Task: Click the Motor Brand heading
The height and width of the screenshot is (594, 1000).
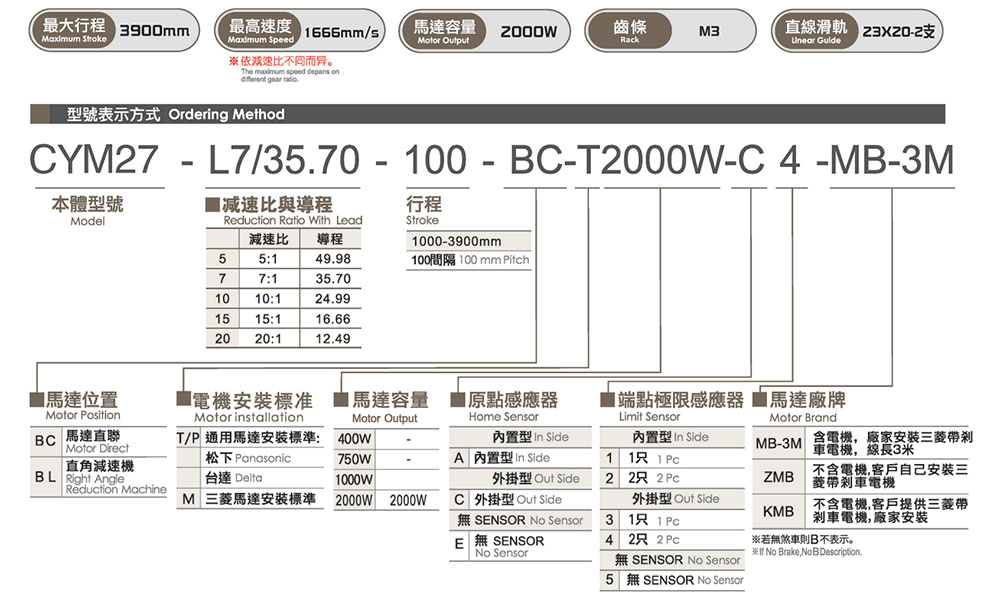Action: click(803, 418)
